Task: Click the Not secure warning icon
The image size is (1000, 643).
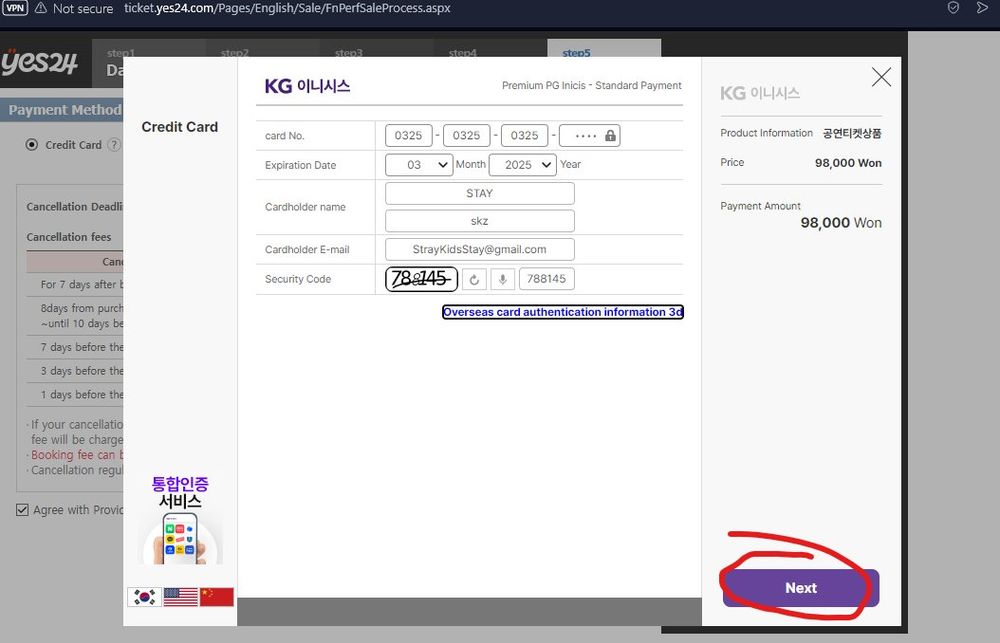Action: tap(41, 8)
